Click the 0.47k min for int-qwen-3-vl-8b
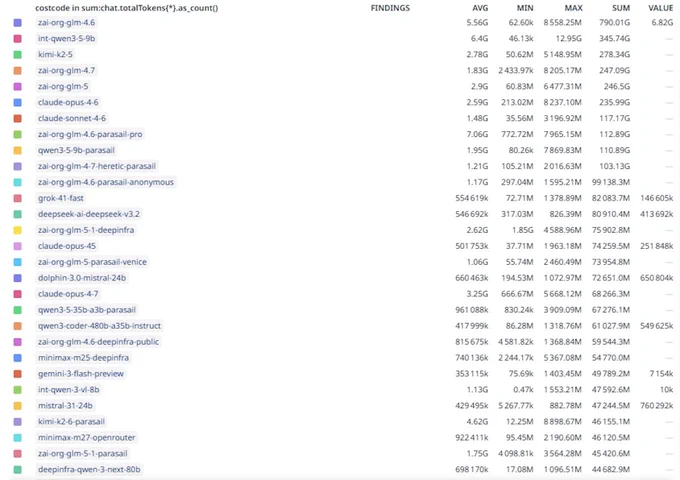Image resolution: width=680 pixels, height=480 pixels. click(523, 390)
